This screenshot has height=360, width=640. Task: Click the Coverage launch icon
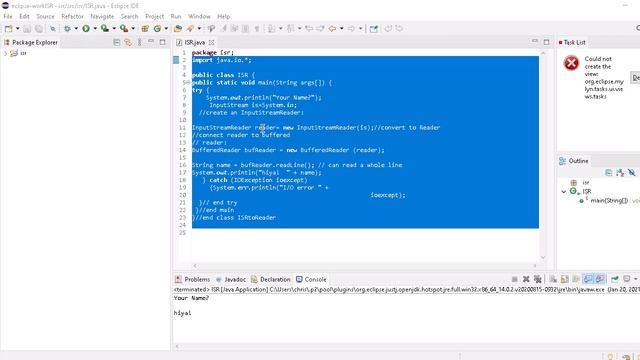pos(105,29)
